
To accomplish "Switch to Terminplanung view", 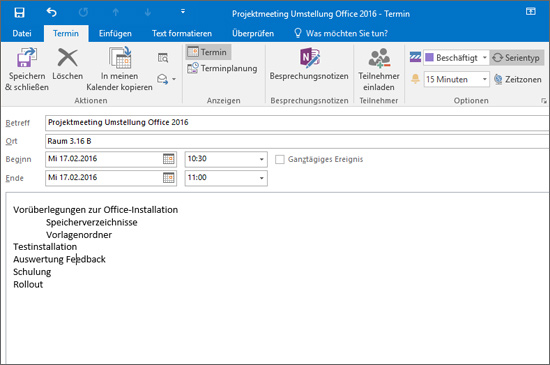I will tap(222, 68).
